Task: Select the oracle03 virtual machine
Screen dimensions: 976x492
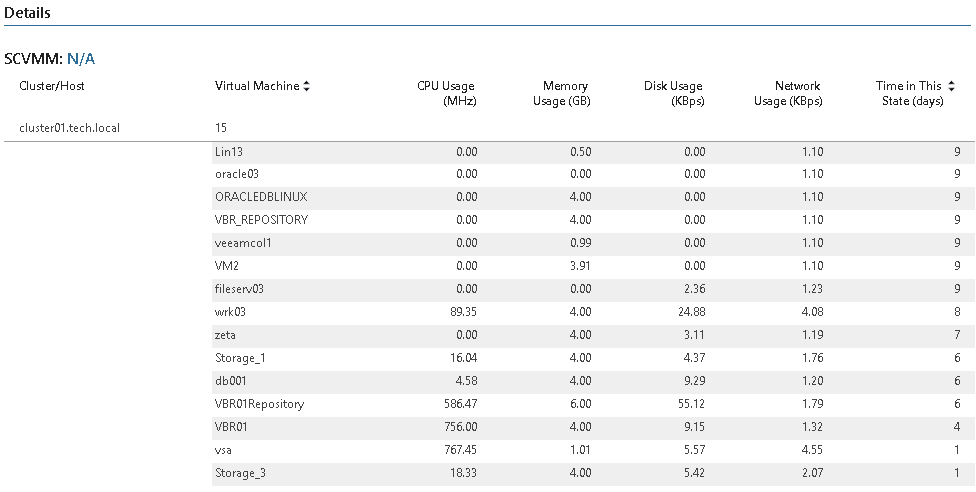Action: (x=237, y=174)
